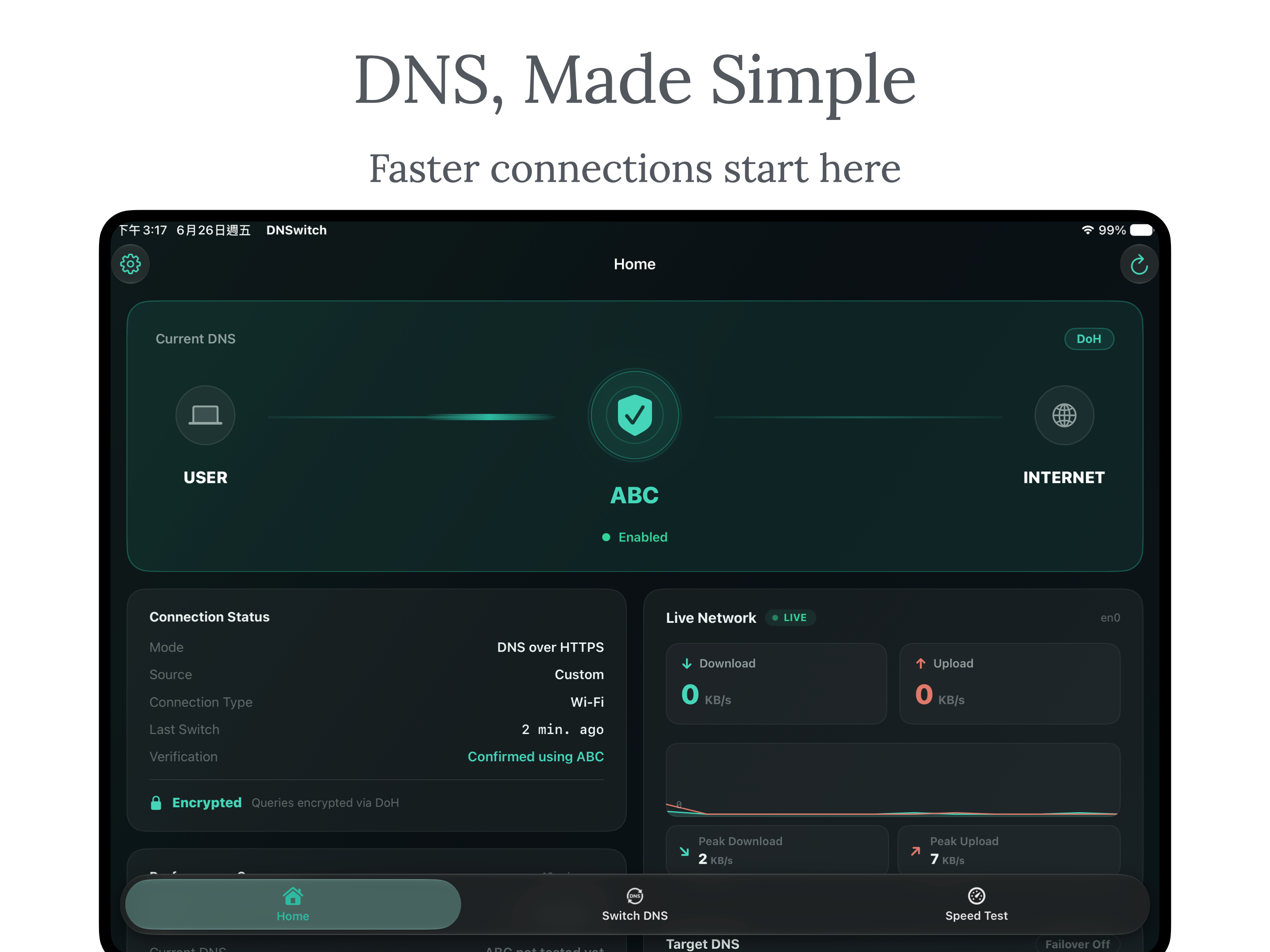Image resolution: width=1270 pixels, height=952 pixels.
Task: Tap the 'Connection Status' heading
Action: point(209,617)
